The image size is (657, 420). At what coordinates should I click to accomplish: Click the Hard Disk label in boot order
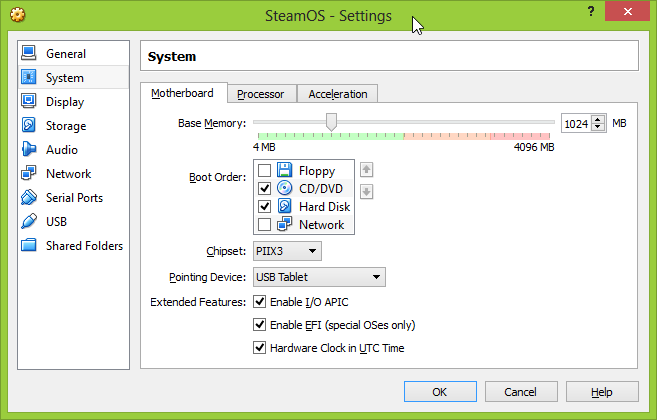tap(324, 207)
